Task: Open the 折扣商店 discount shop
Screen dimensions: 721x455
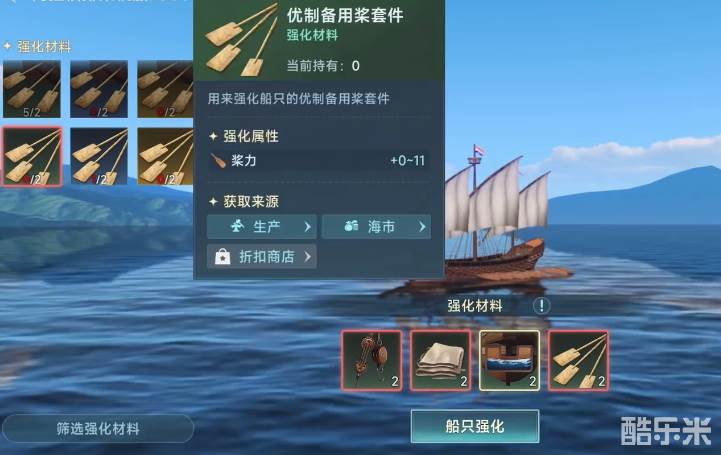Action: (x=262, y=256)
